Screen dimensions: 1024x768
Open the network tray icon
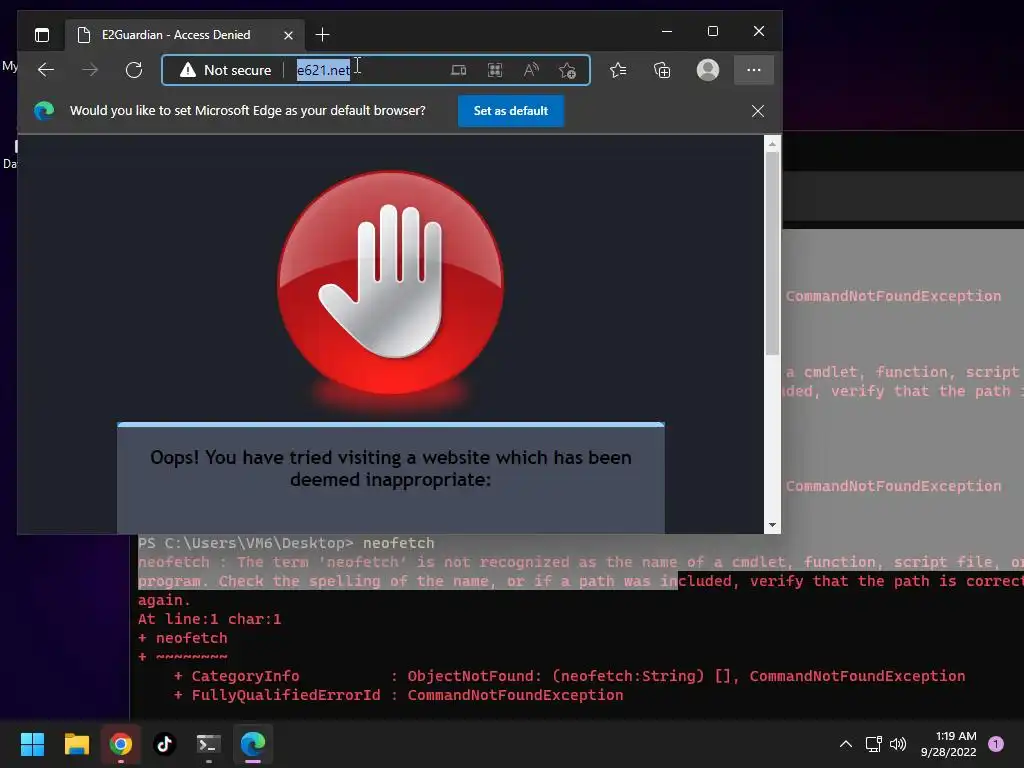pyautogui.click(x=874, y=744)
